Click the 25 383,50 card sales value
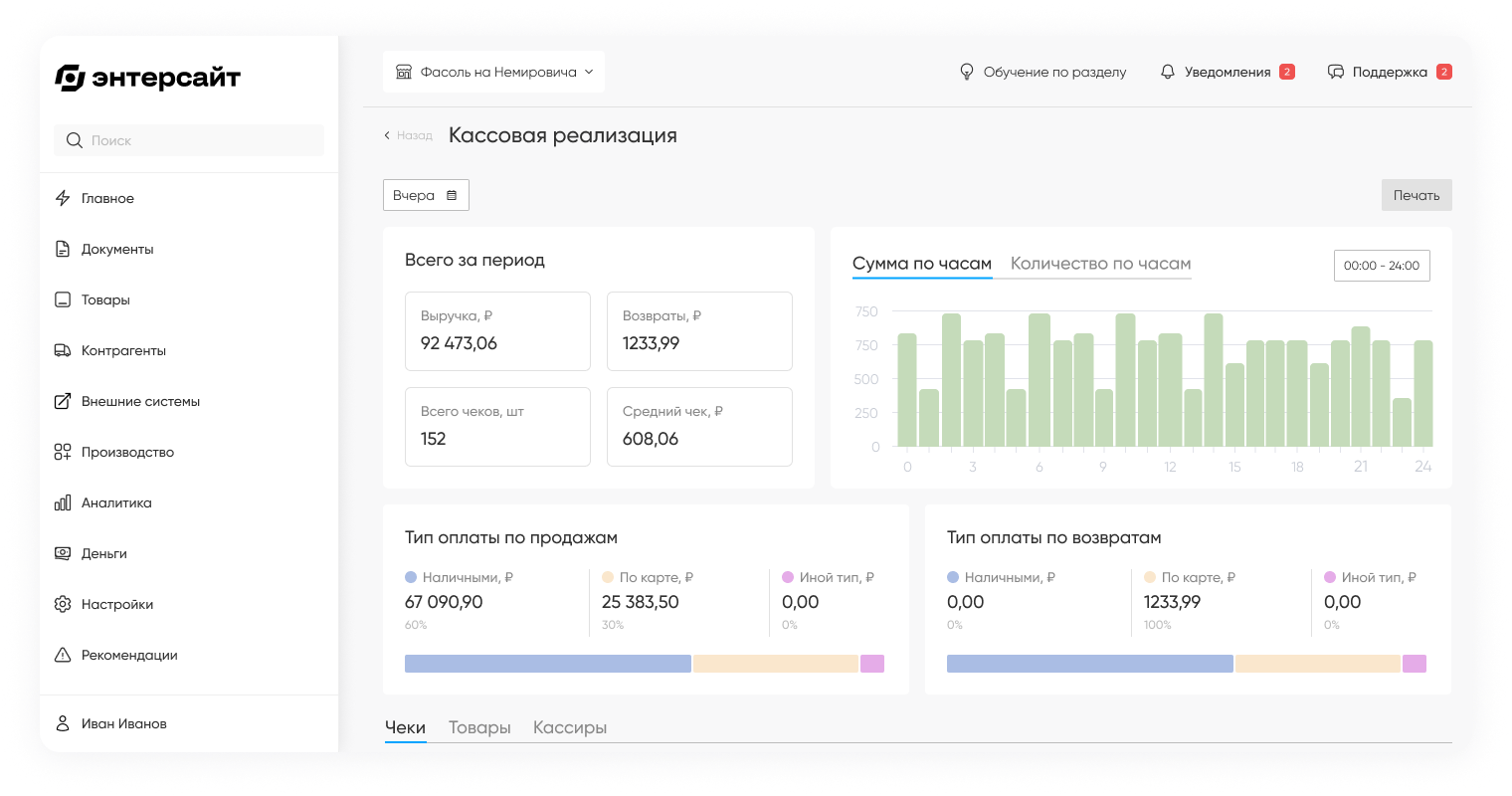This screenshot has width=1512, height=796. 641,602
